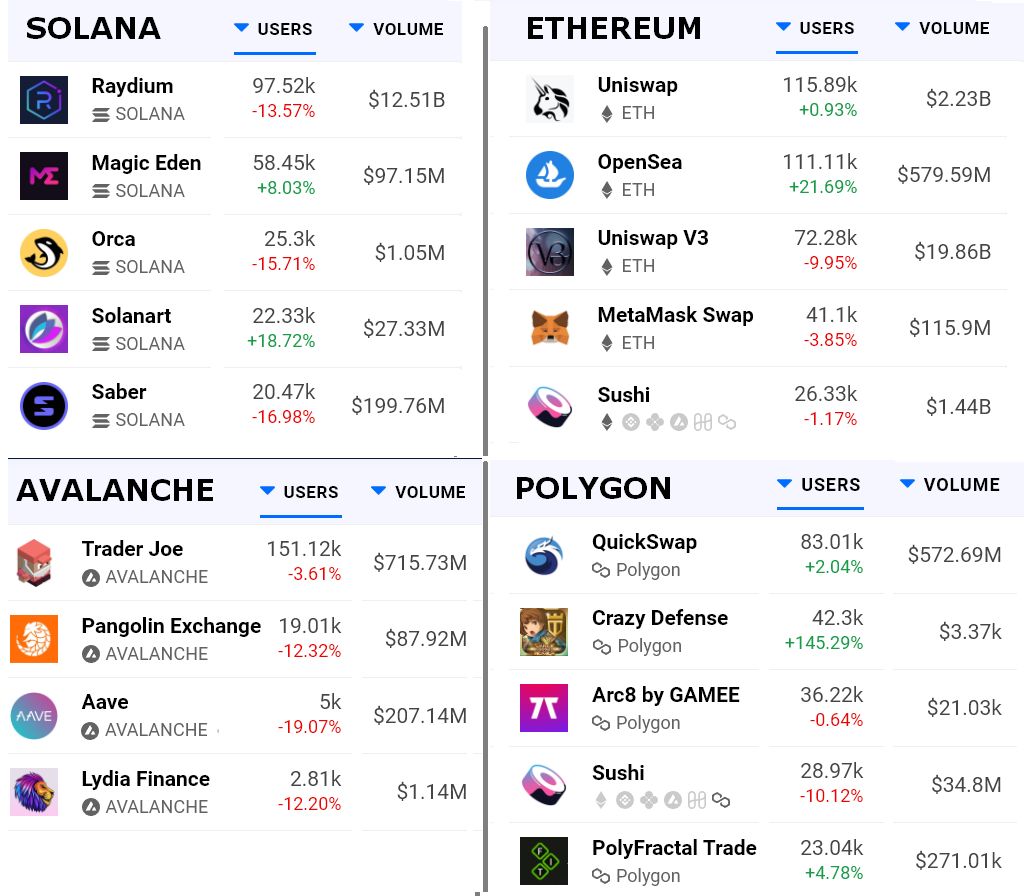Select the Orca logo icon

point(43,251)
